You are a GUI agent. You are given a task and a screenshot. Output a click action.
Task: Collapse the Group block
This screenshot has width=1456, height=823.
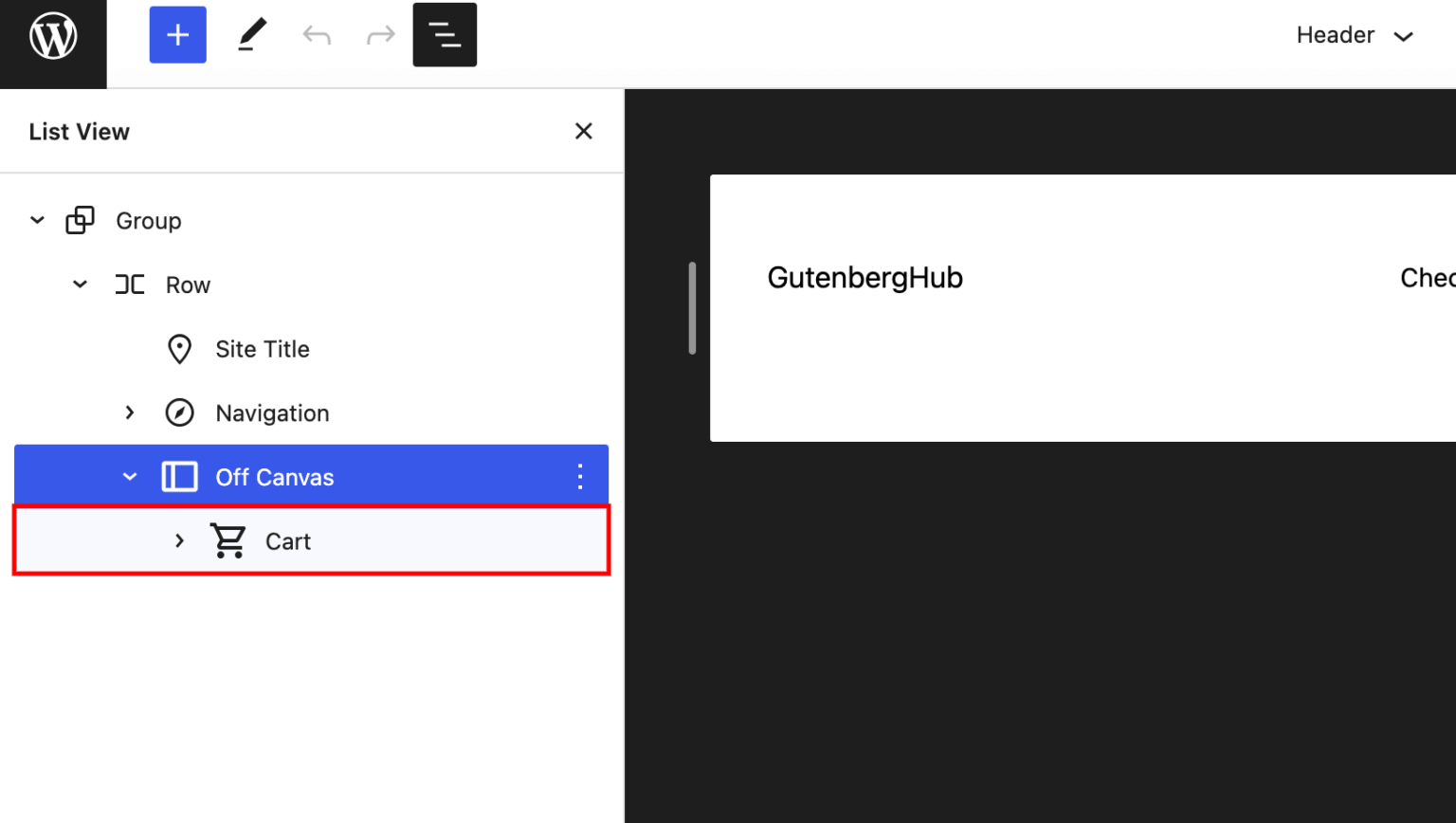[x=37, y=220]
